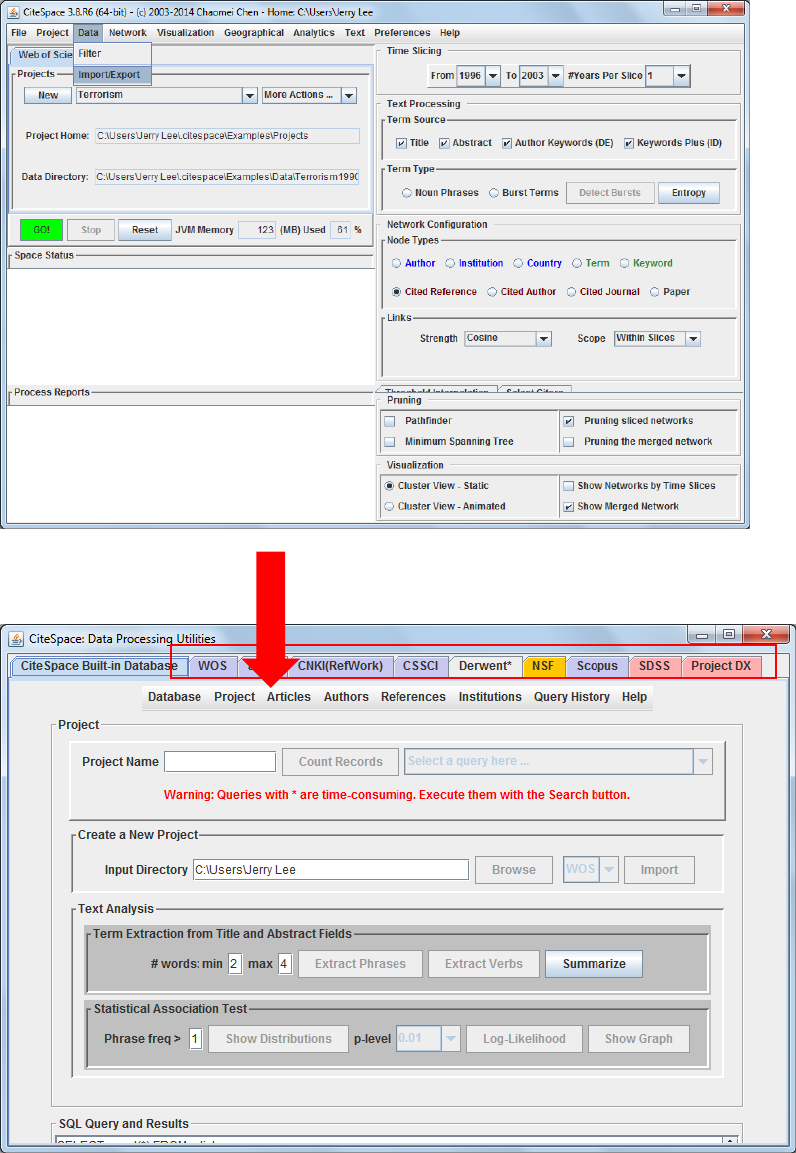Image resolution: width=796 pixels, height=1153 pixels.
Task: Open the Strength Cosine dropdown
Action: pyautogui.click(x=543, y=338)
